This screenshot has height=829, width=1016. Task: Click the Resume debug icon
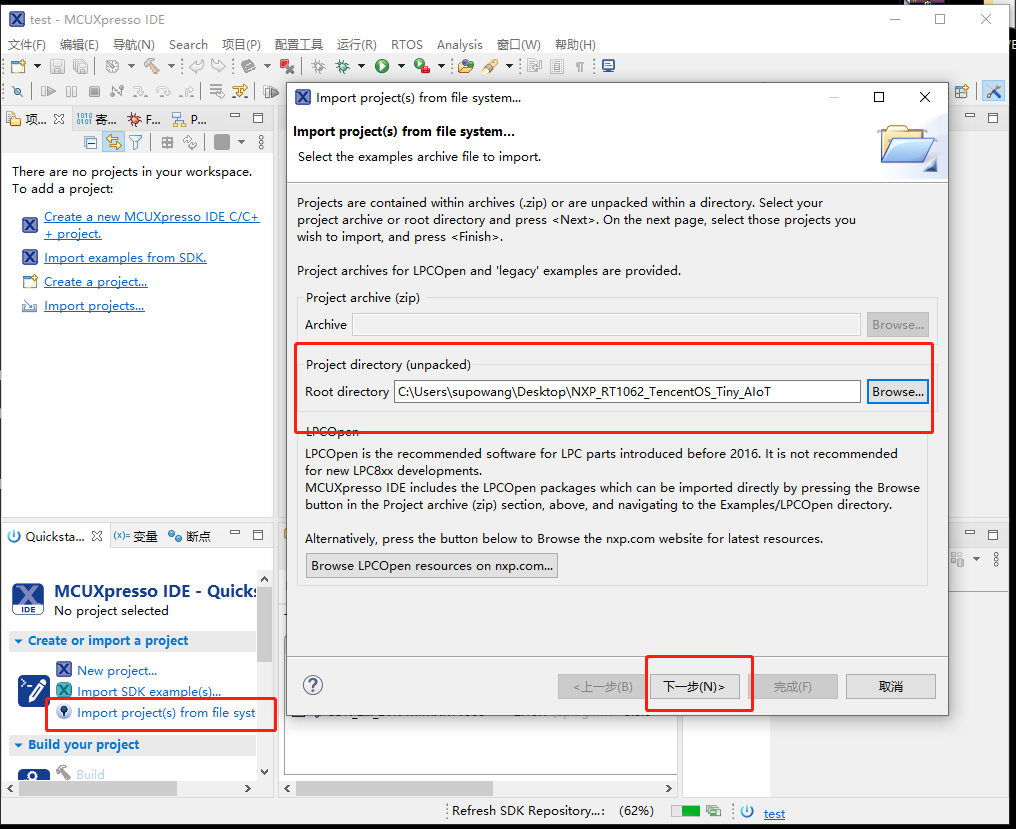click(x=48, y=91)
